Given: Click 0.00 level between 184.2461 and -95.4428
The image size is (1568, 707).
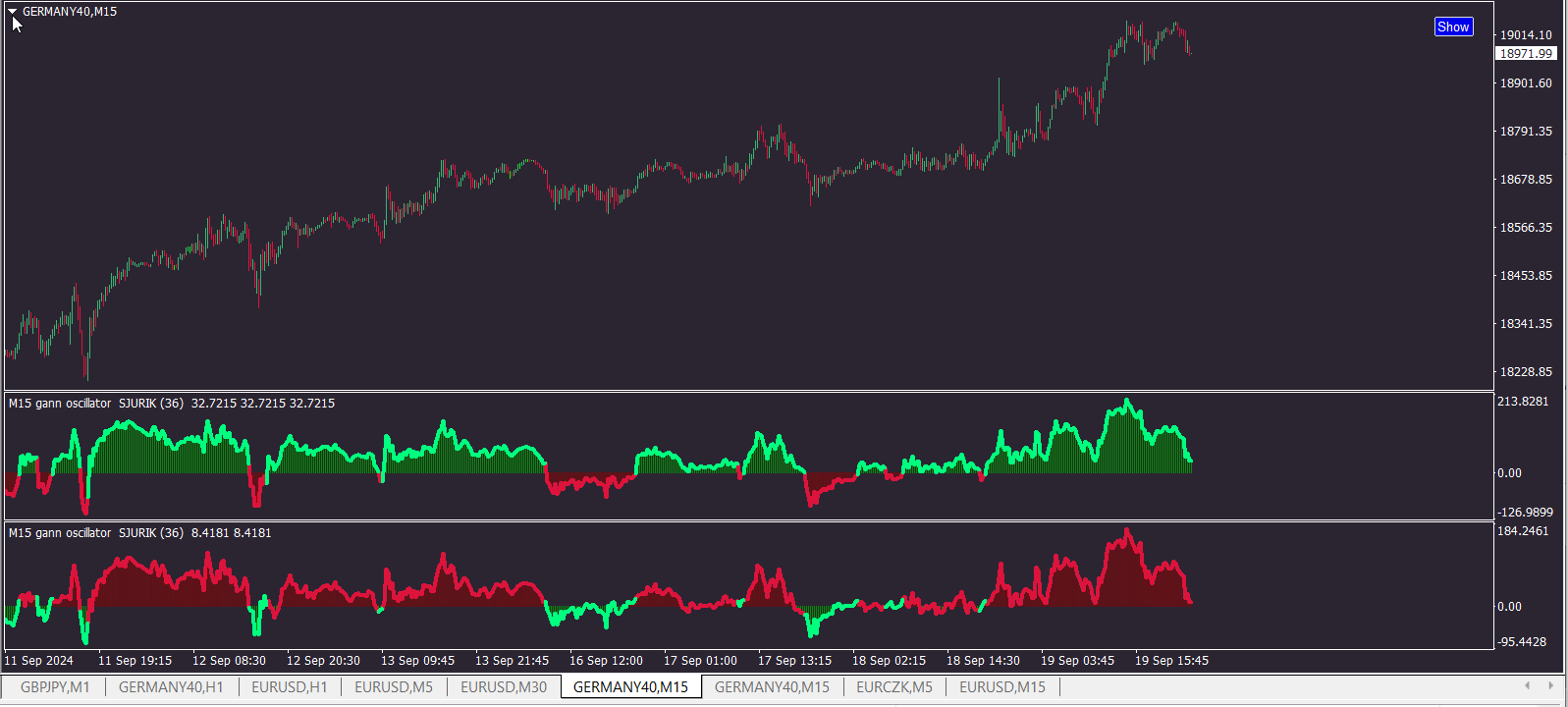Looking at the screenshot, I should pyautogui.click(x=1509, y=607).
